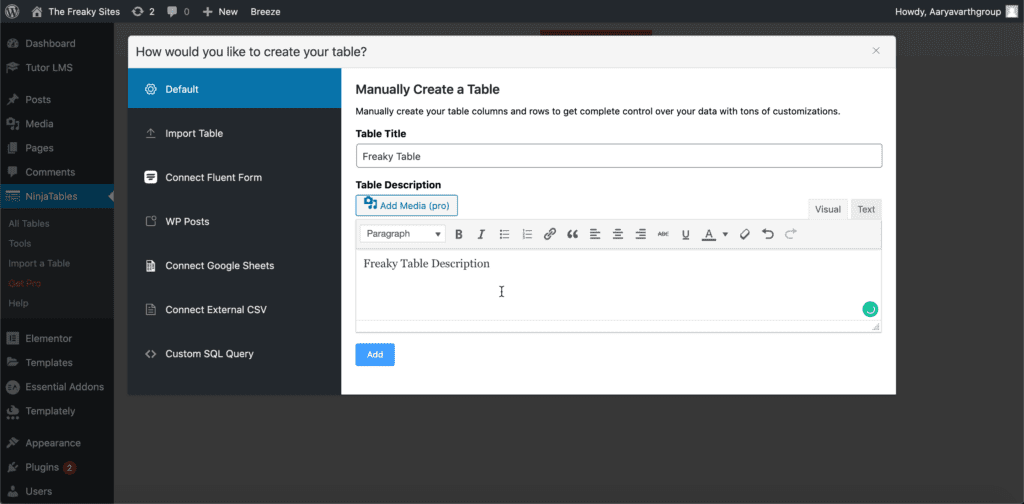Close the create table dialog
1024x504 pixels.
click(x=876, y=51)
